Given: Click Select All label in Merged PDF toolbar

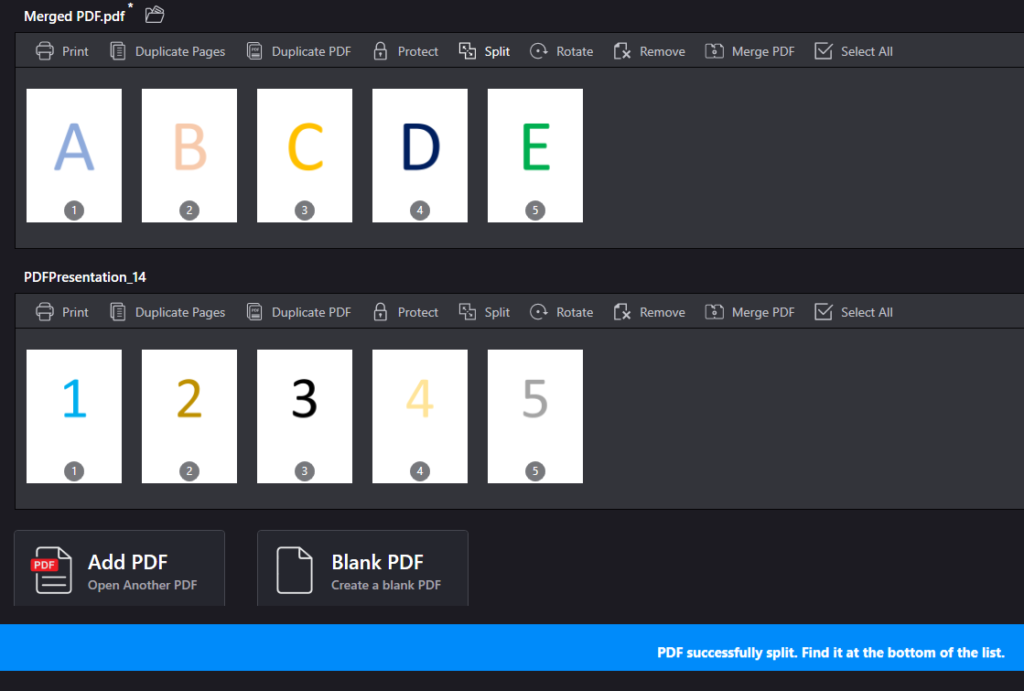Looking at the screenshot, I should 867,52.
